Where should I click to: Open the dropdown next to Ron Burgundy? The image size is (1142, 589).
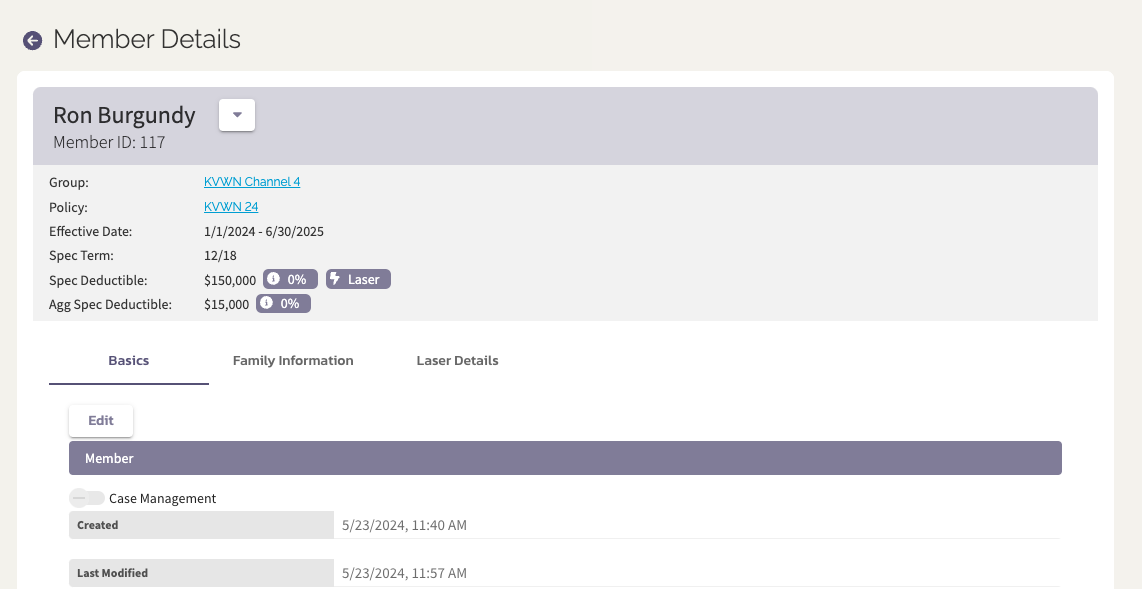(x=237, y=115)
